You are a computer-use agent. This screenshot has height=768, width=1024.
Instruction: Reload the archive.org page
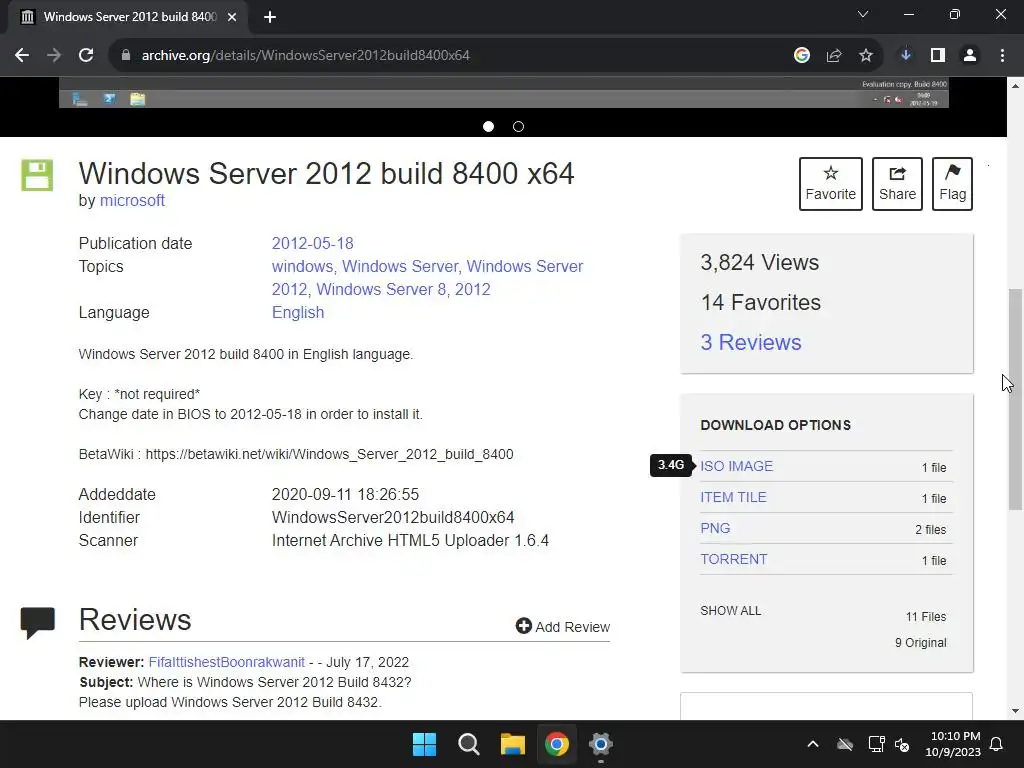coord(86,56)
